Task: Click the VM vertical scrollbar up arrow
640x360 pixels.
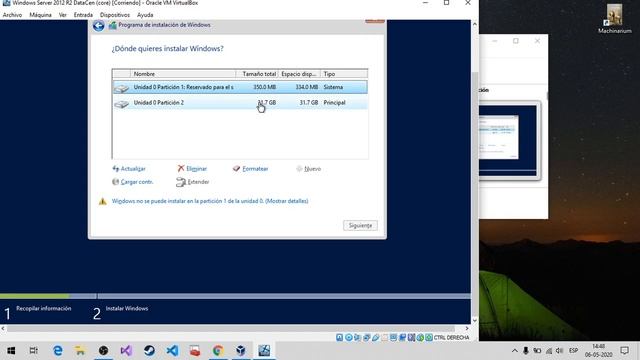Action: tap(474, 24)
